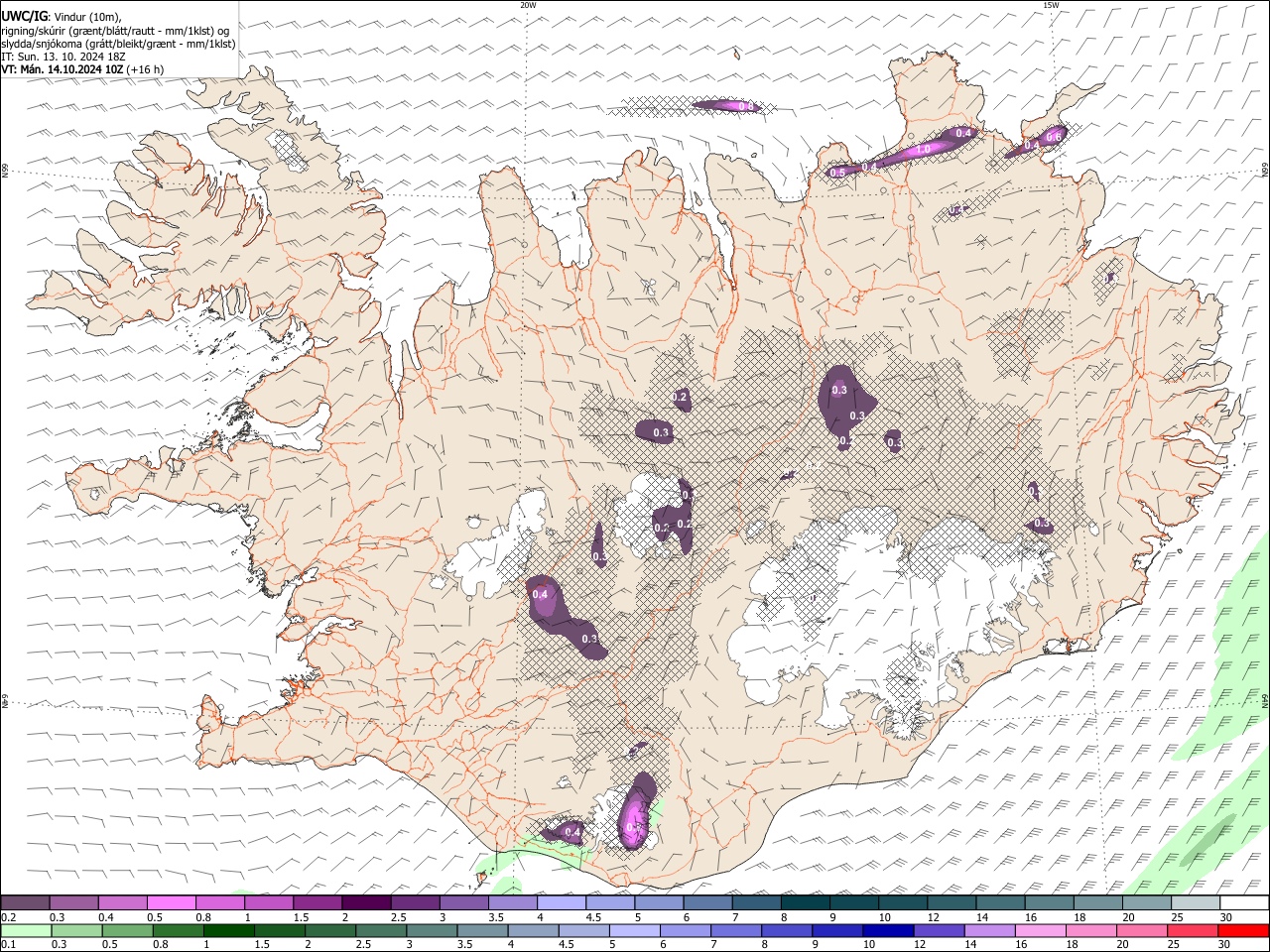Click the 0.2 label in the top legend
The image size is (1270, 952).
8,917
